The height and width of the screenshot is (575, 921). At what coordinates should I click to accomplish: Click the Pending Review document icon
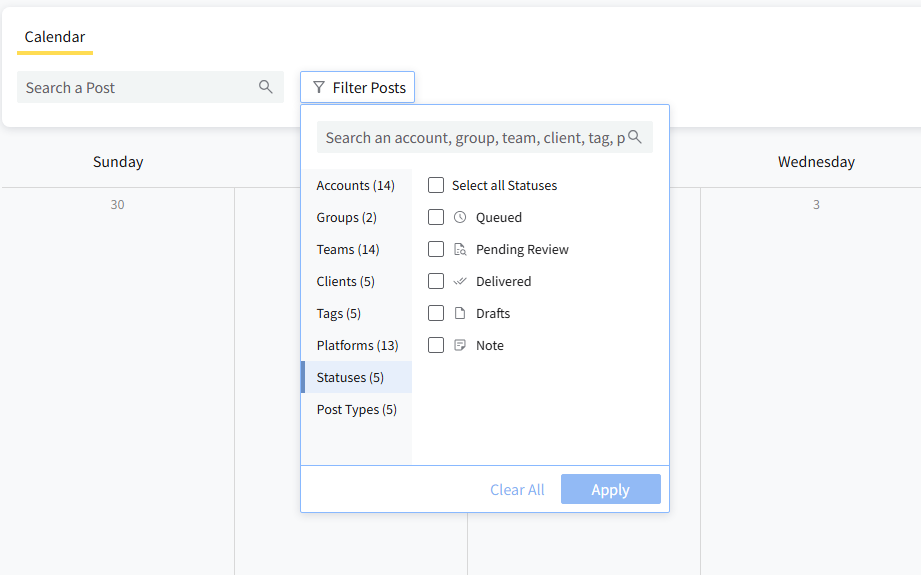[460, 249]
